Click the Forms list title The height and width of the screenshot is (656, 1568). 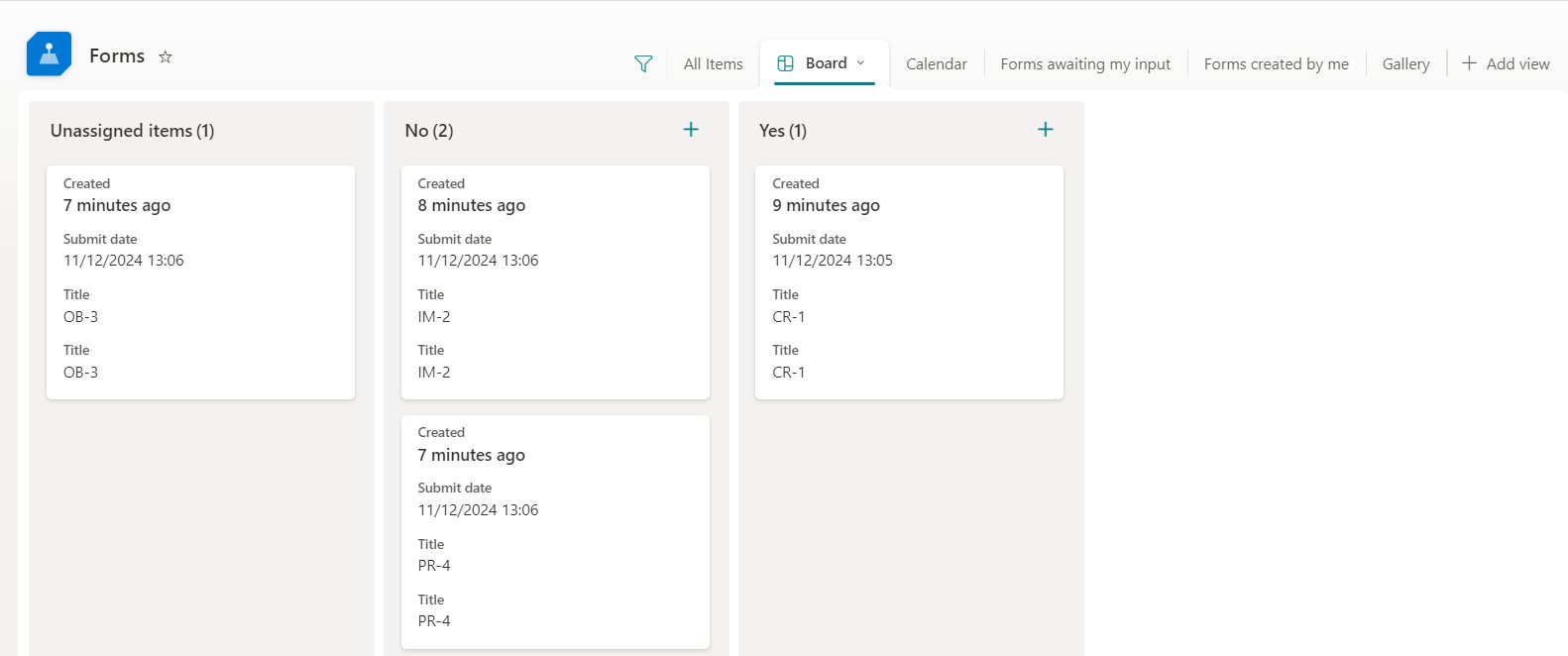click(117, 55)
